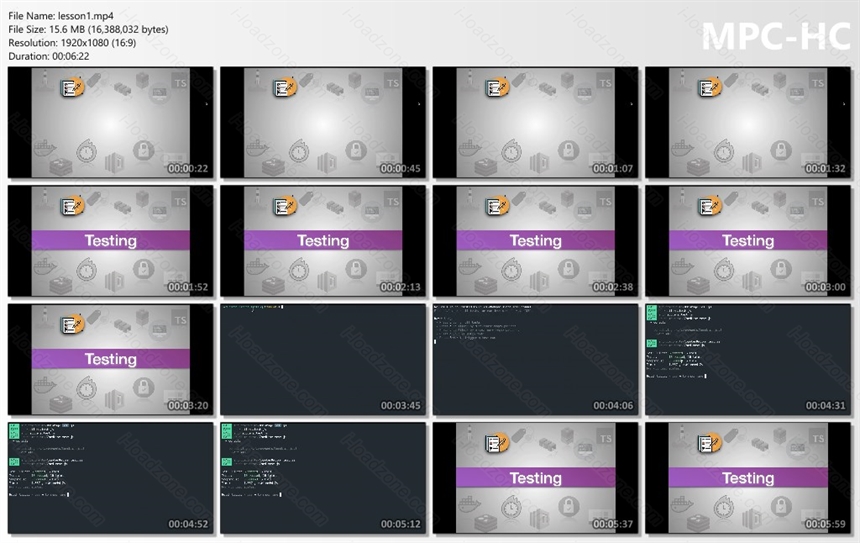Select the Testing frame at 00:02:13
The height and width of the screenshot is (543, 860).
click(x=323, y=241)
